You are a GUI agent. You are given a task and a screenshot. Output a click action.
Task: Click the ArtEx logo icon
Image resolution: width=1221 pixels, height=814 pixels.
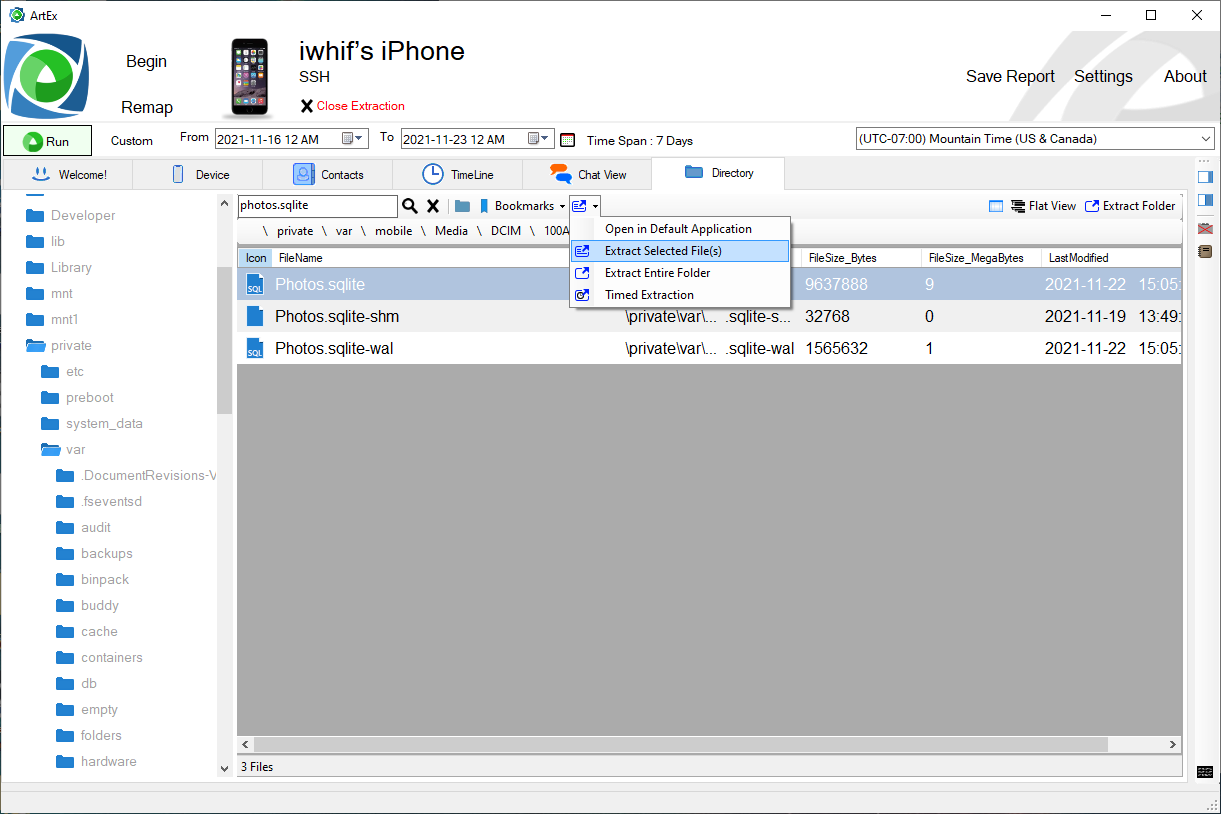pyautogui.click(x=46, y=77)
